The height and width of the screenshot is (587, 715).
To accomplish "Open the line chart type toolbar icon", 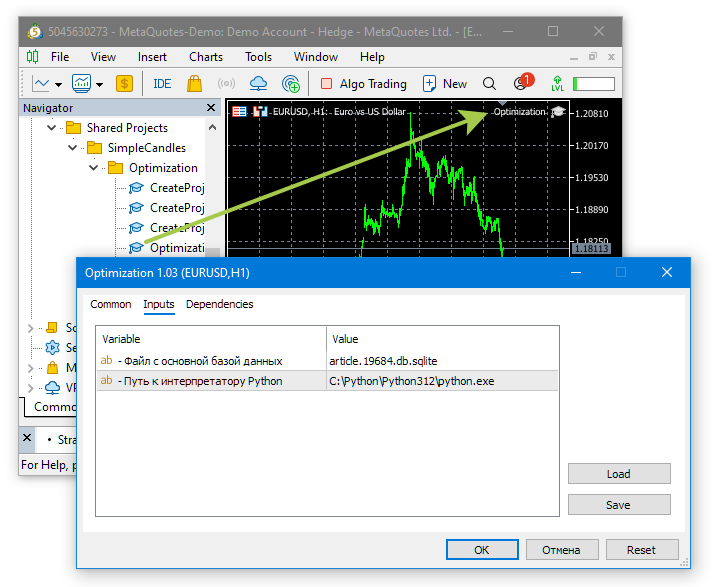I will pos(41,84).
